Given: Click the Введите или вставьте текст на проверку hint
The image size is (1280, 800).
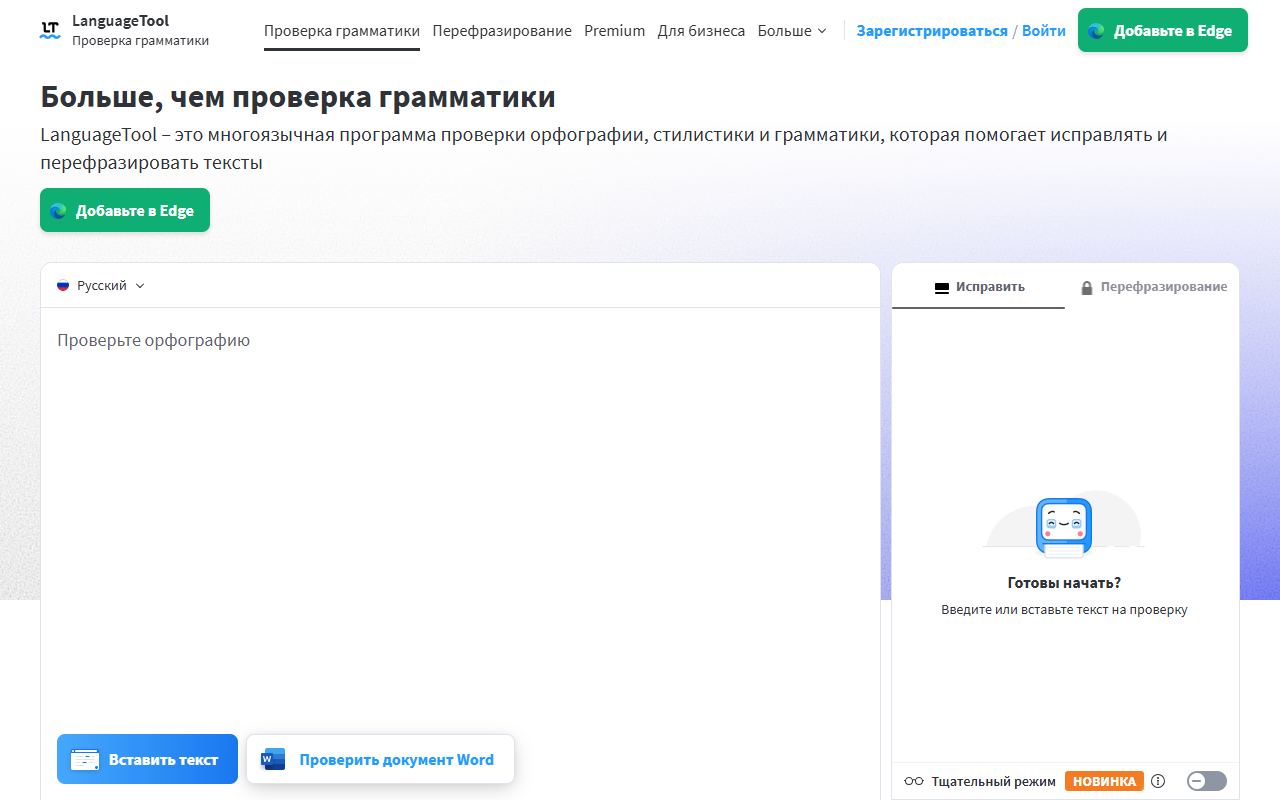Looking at the screenshot, I should 1064,609.
